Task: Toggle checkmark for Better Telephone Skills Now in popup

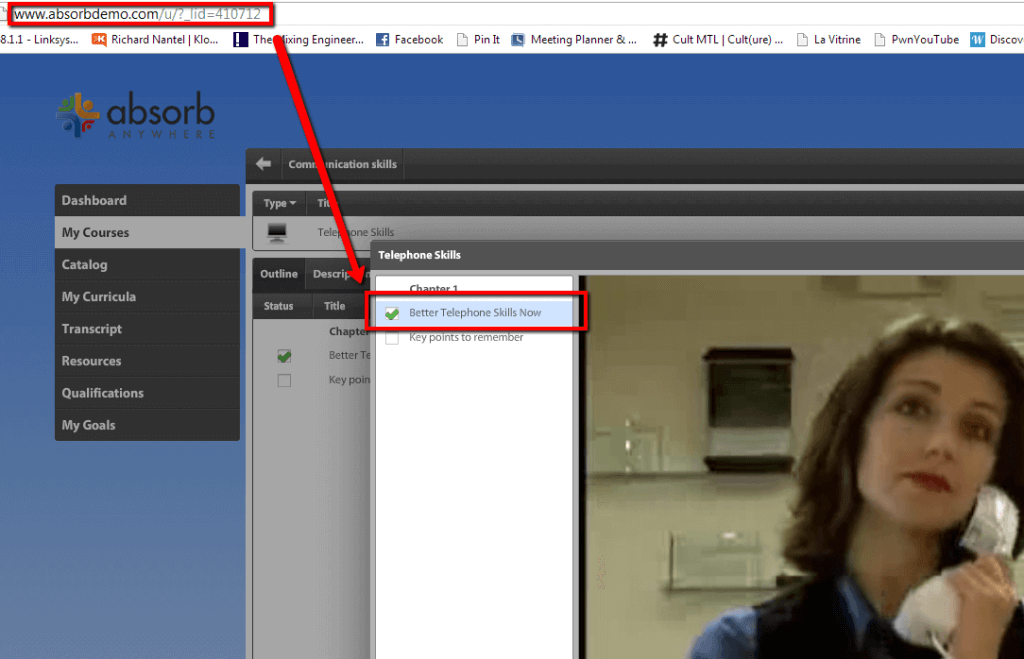Action: (x=392, y=313)
